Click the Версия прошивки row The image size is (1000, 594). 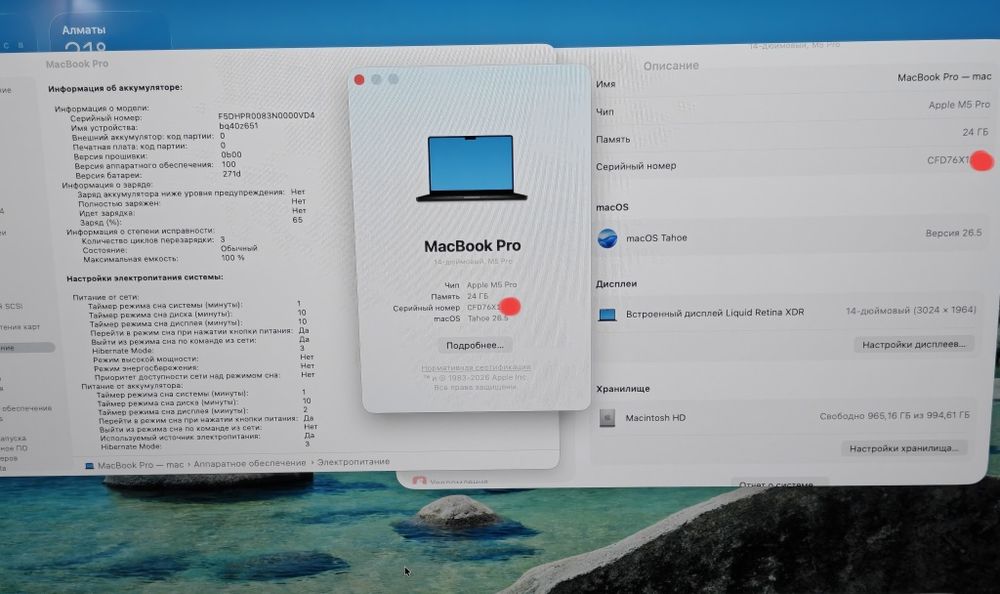pyautogui.click(x=157, y=156)
